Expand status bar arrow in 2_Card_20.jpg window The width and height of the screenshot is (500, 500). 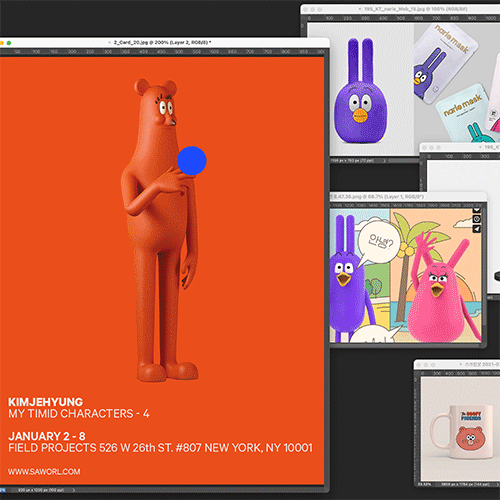(x=73, y=490)
